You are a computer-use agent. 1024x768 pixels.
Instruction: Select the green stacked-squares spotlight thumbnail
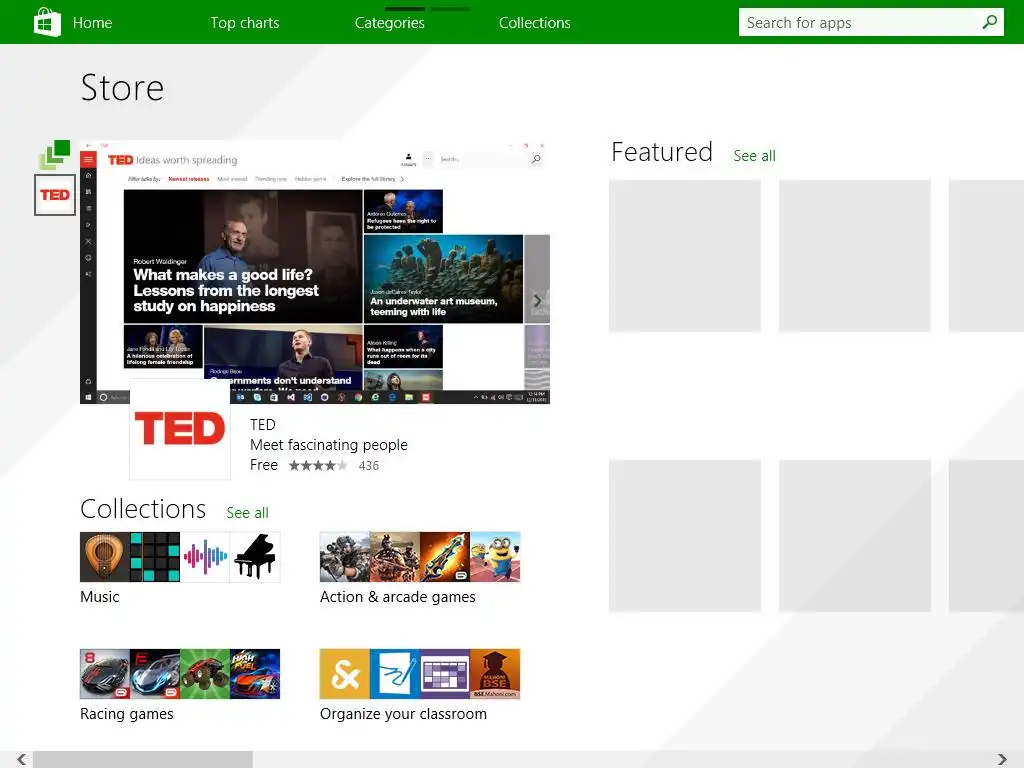coord(55,155)
